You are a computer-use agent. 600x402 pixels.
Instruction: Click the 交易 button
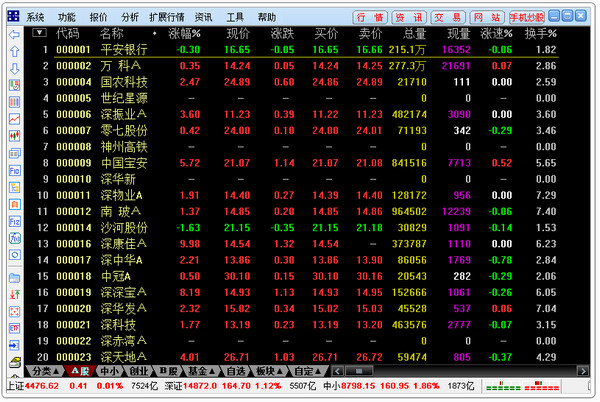coord(448,17)
